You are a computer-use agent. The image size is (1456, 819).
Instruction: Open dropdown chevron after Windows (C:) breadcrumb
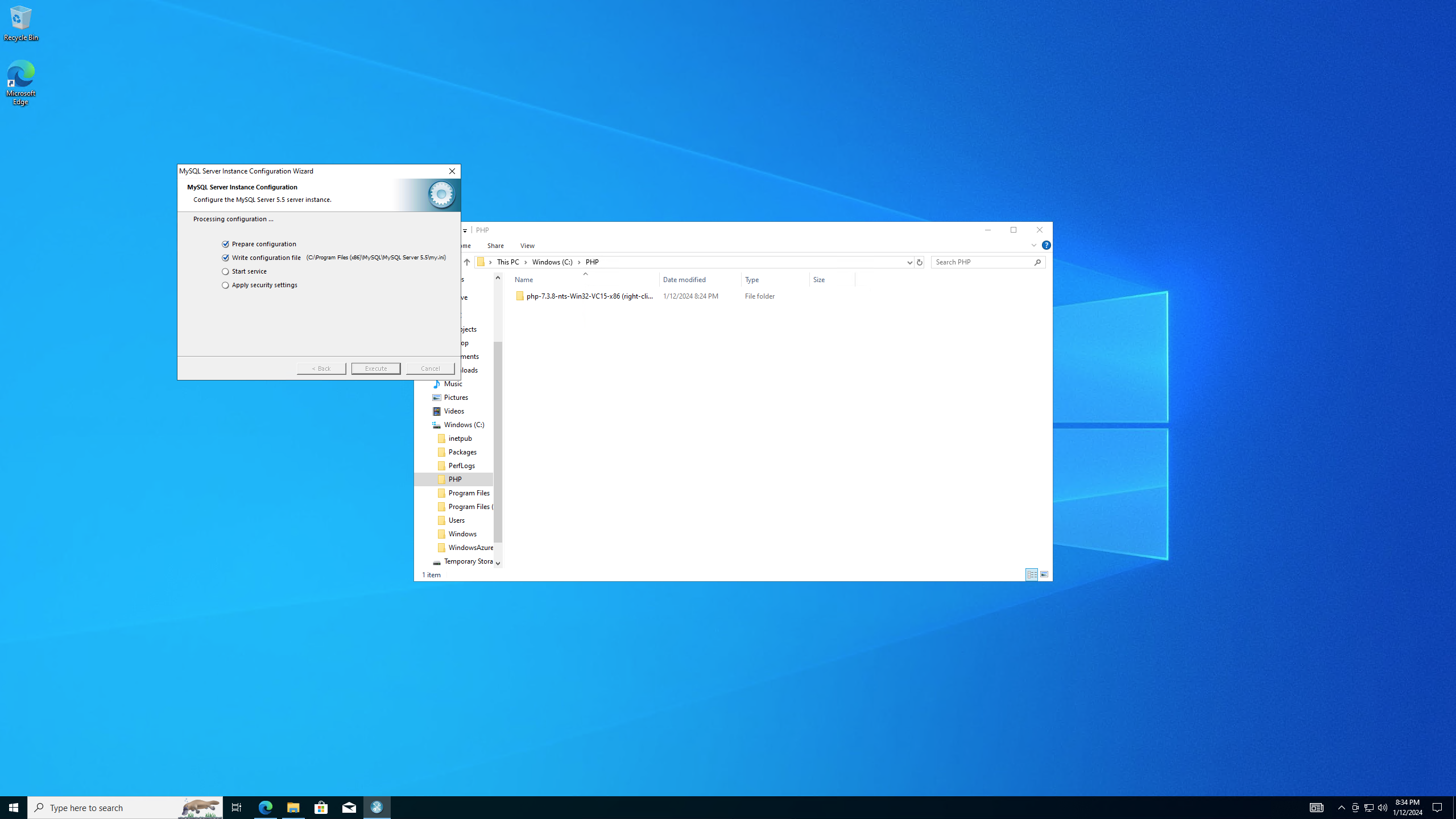pyautogui.click(x=579, y=262)
